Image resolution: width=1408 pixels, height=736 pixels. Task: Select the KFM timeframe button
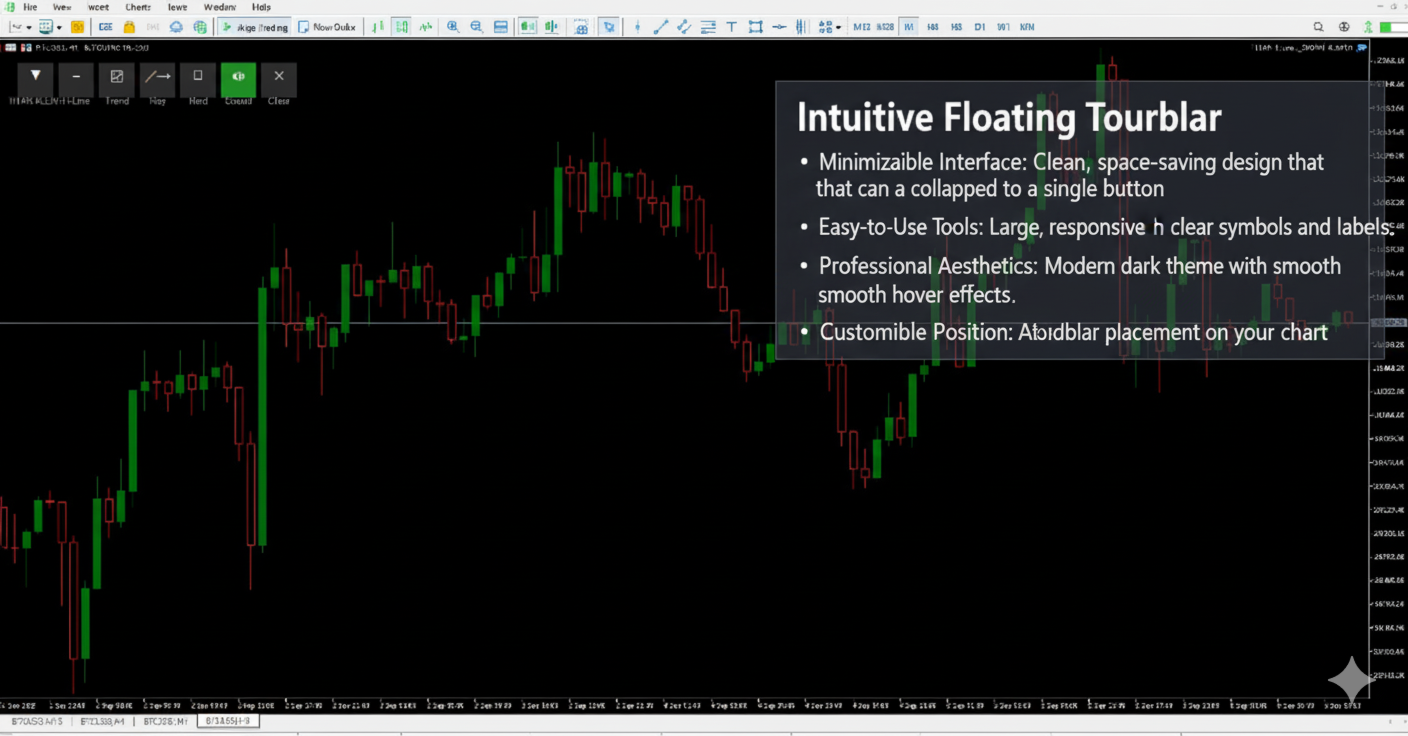(x=1027, y=27)
